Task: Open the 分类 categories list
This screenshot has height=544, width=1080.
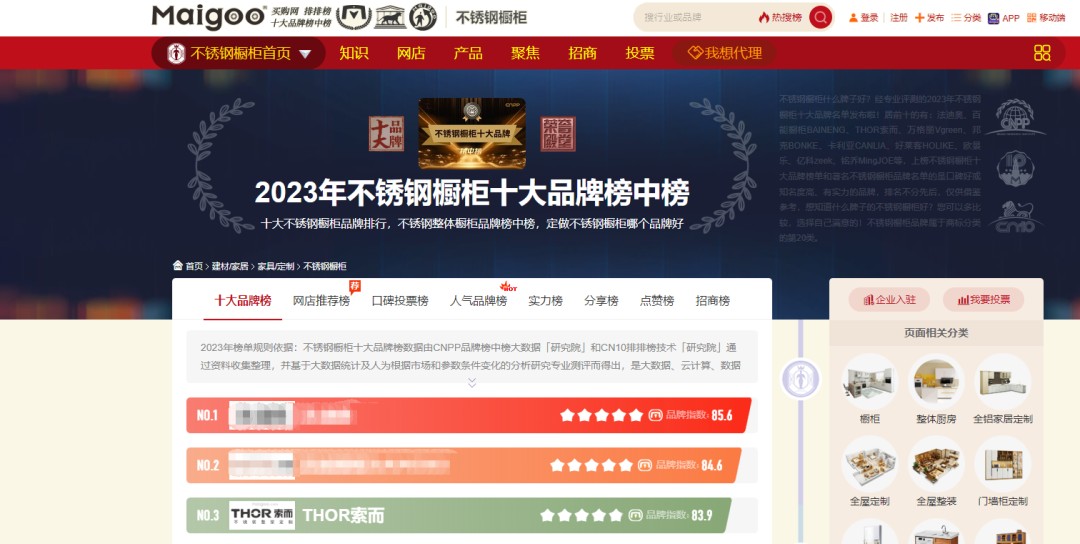Action: point(966,18)
